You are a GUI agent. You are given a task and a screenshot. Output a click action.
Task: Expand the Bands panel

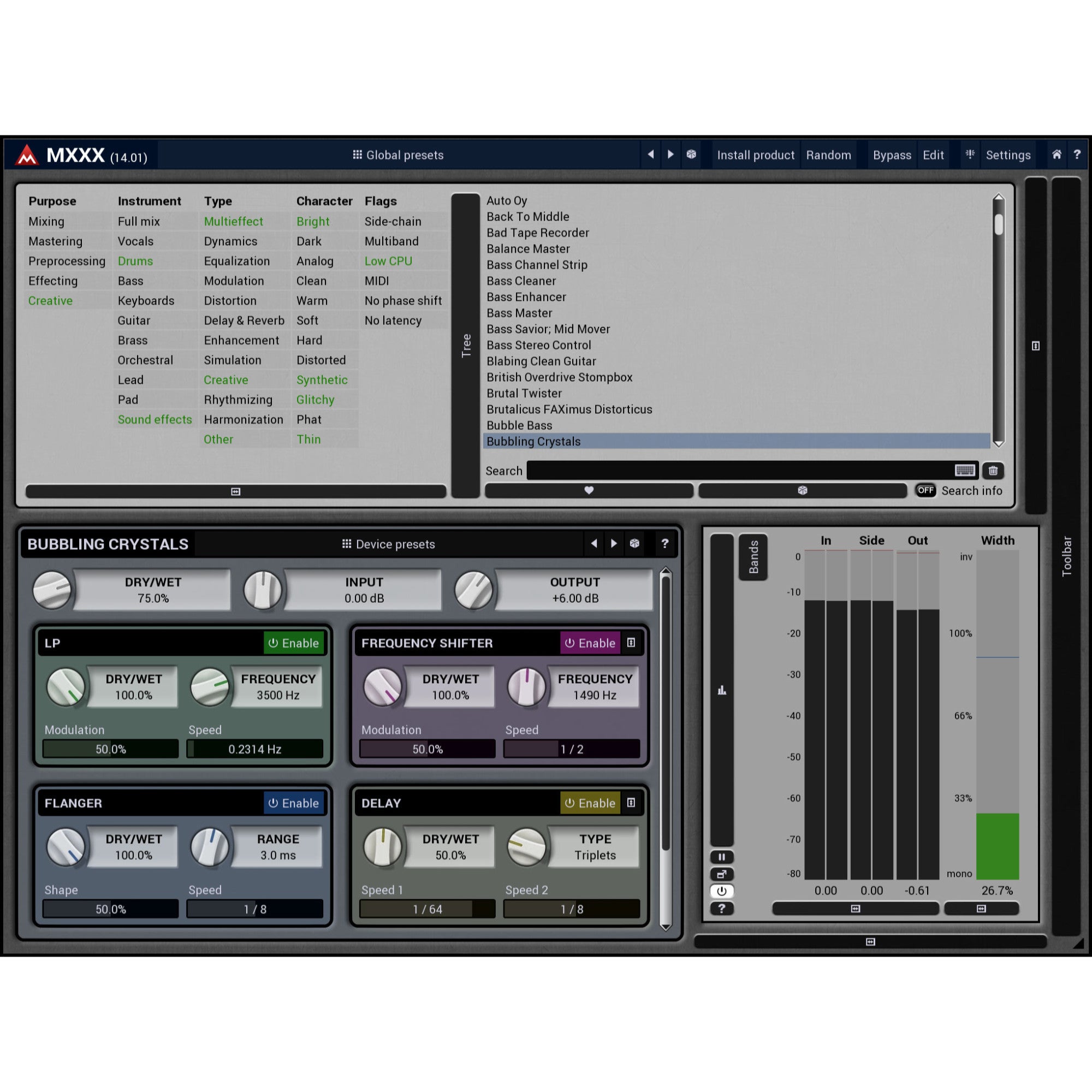pyautogui.click(x=753, y=557)
